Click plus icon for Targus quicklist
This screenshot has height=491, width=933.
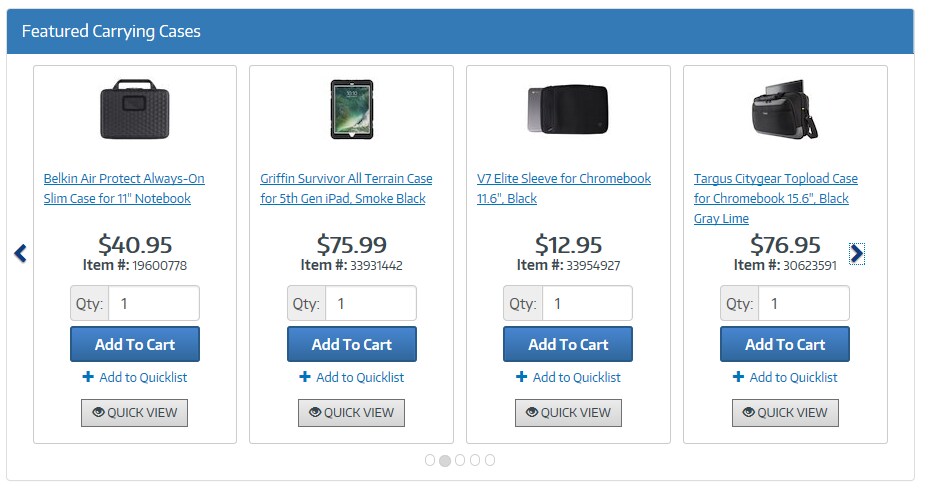click(x=738, y=377)
